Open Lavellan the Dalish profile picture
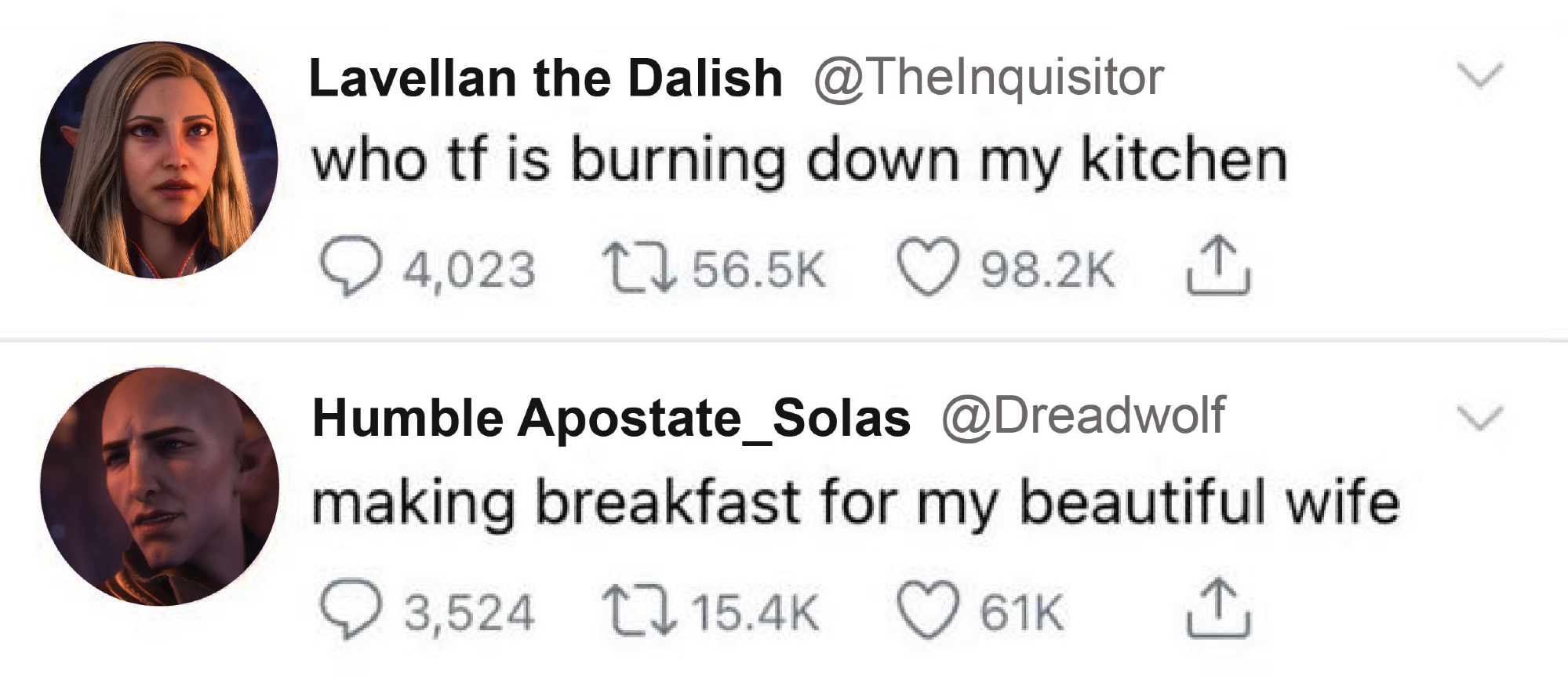 159,160
